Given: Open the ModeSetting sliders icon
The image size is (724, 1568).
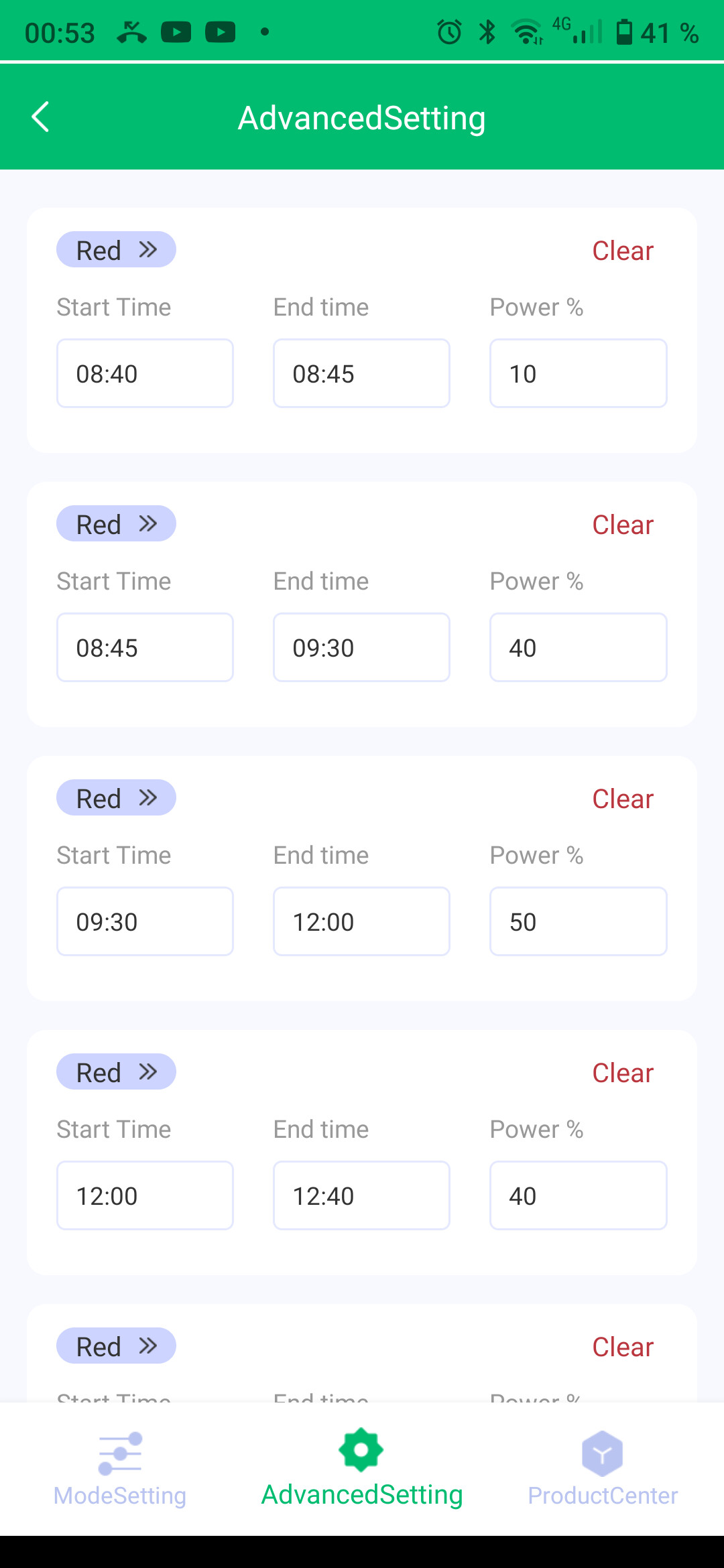Looking at the screenshot, I should pos(120,1453).
